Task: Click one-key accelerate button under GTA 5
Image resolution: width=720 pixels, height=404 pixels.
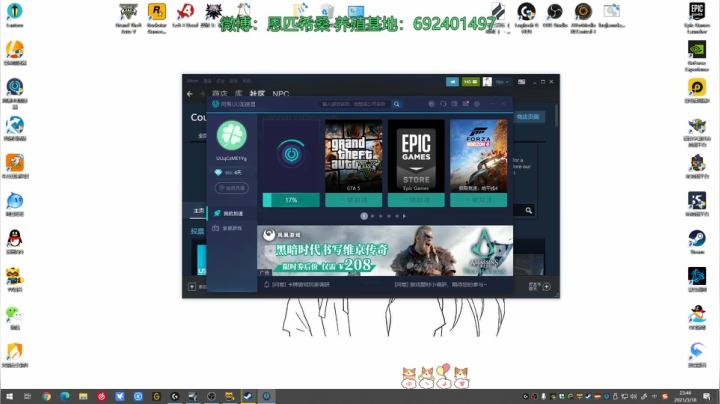Action: [354, 200]
